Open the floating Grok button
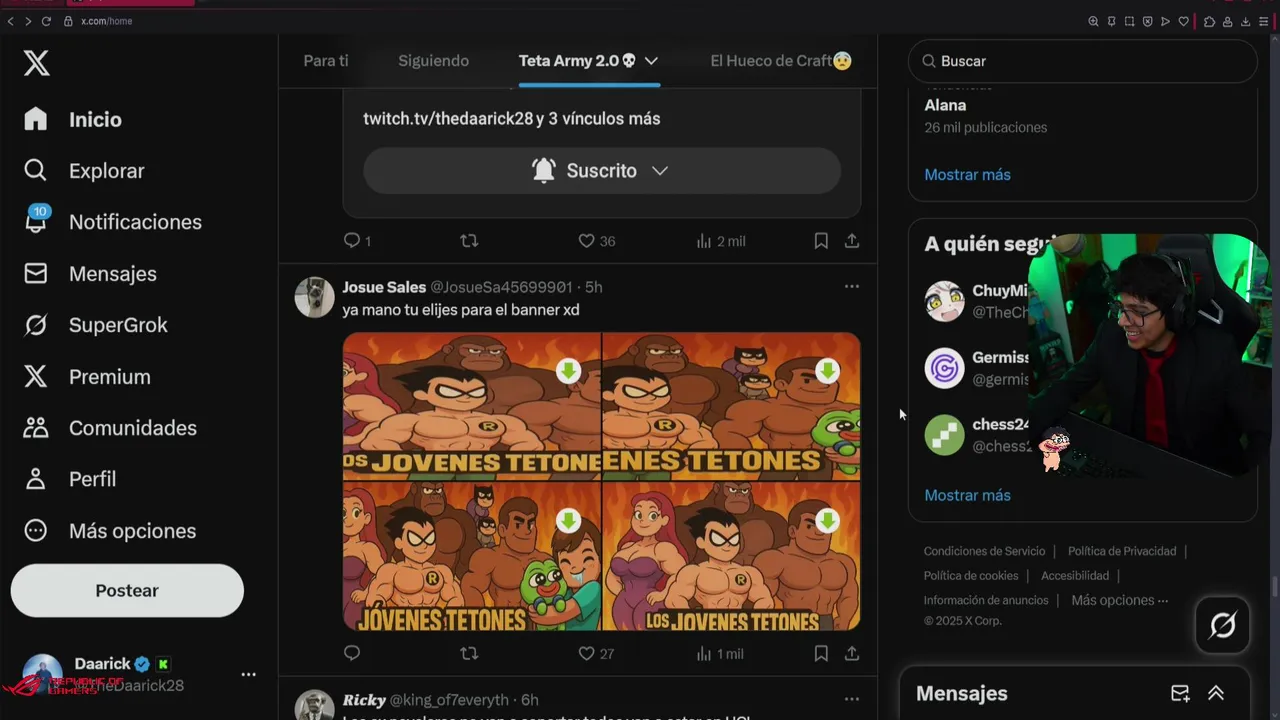The height and width of the screenshot is (720, 1280). 1222,626
